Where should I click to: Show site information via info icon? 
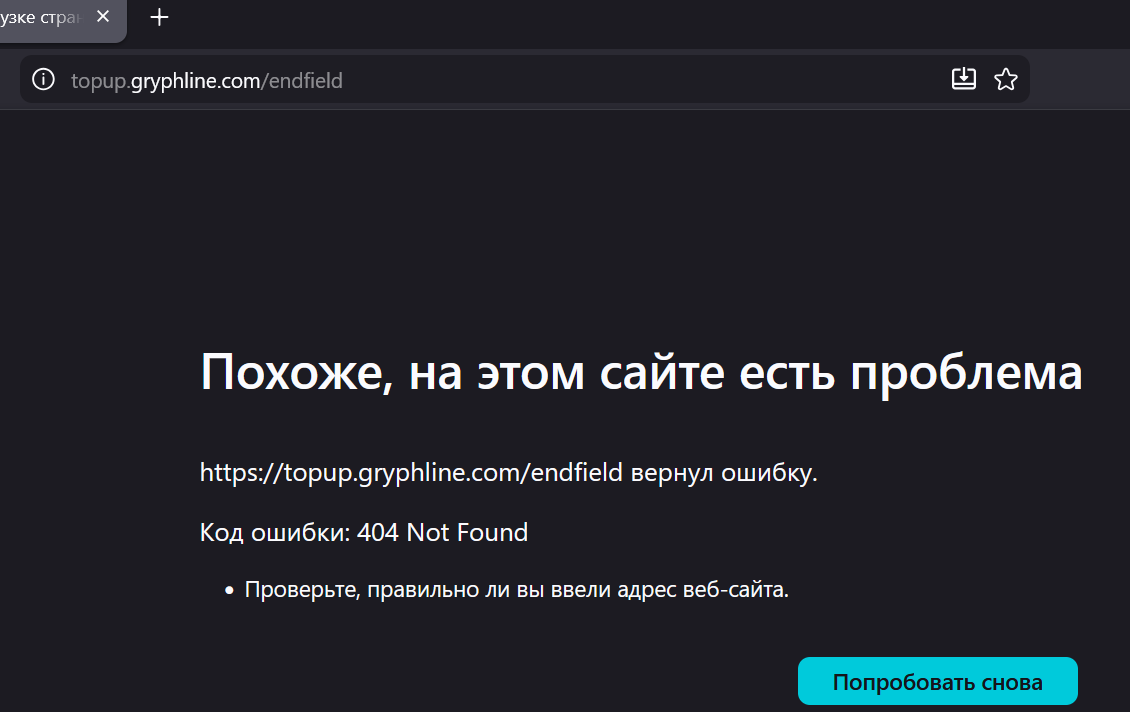pyautogui.click(x=43, y=80)
